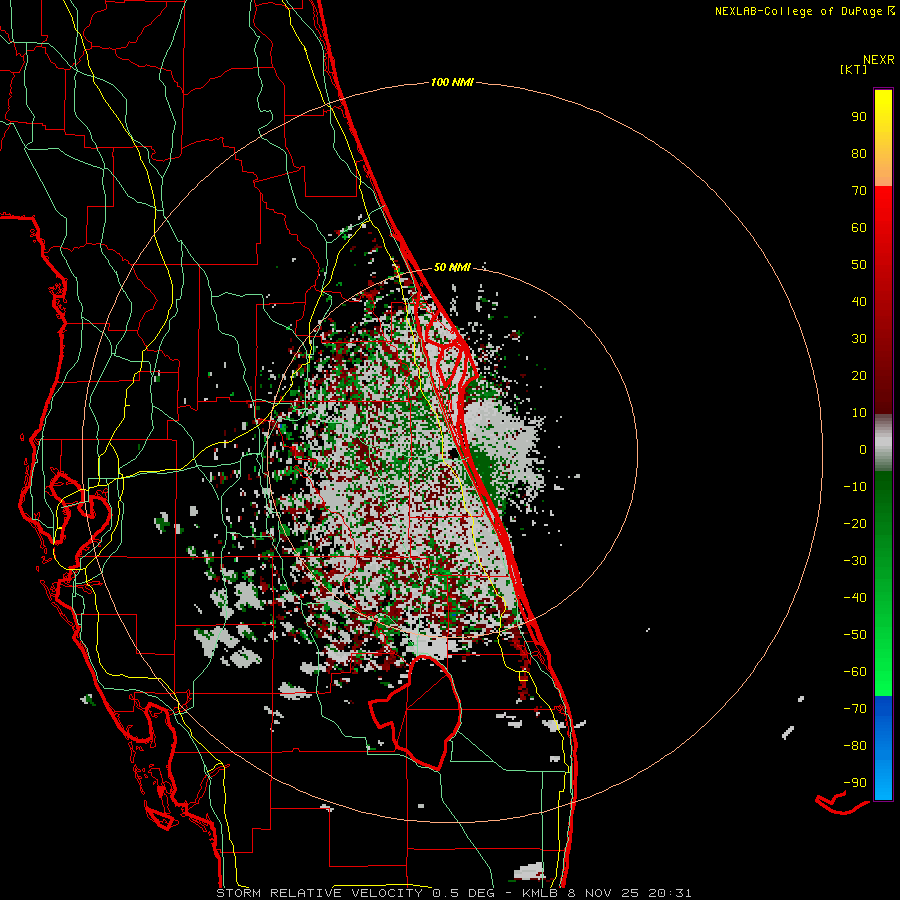Viewport: 900px width, 900px height.
Task: Click the 60 knot scale value
Action: [x=859, y=228]
